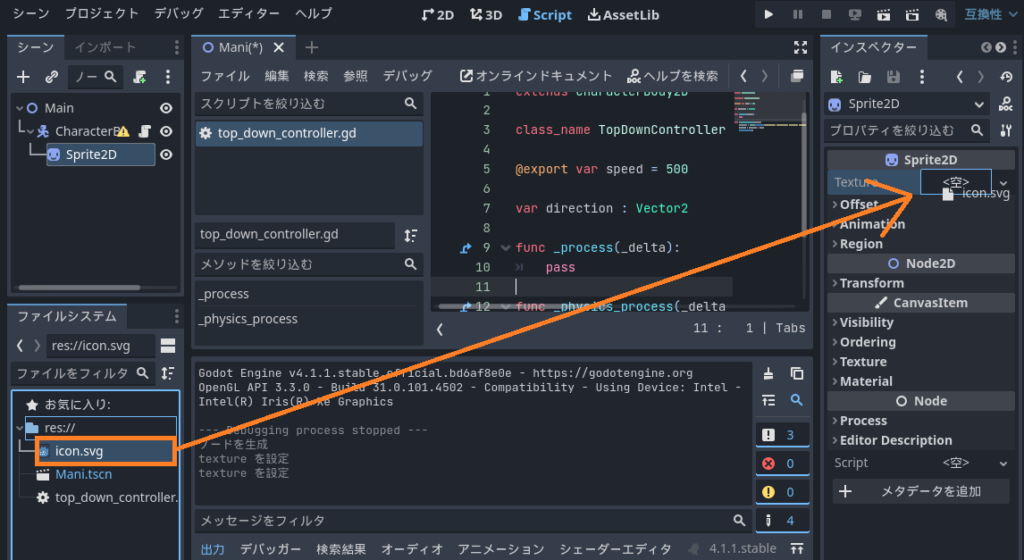Toggle visibility of Sprite2D node
Viewport: 1024px width, 560px height.
click(x=167, y=155)
